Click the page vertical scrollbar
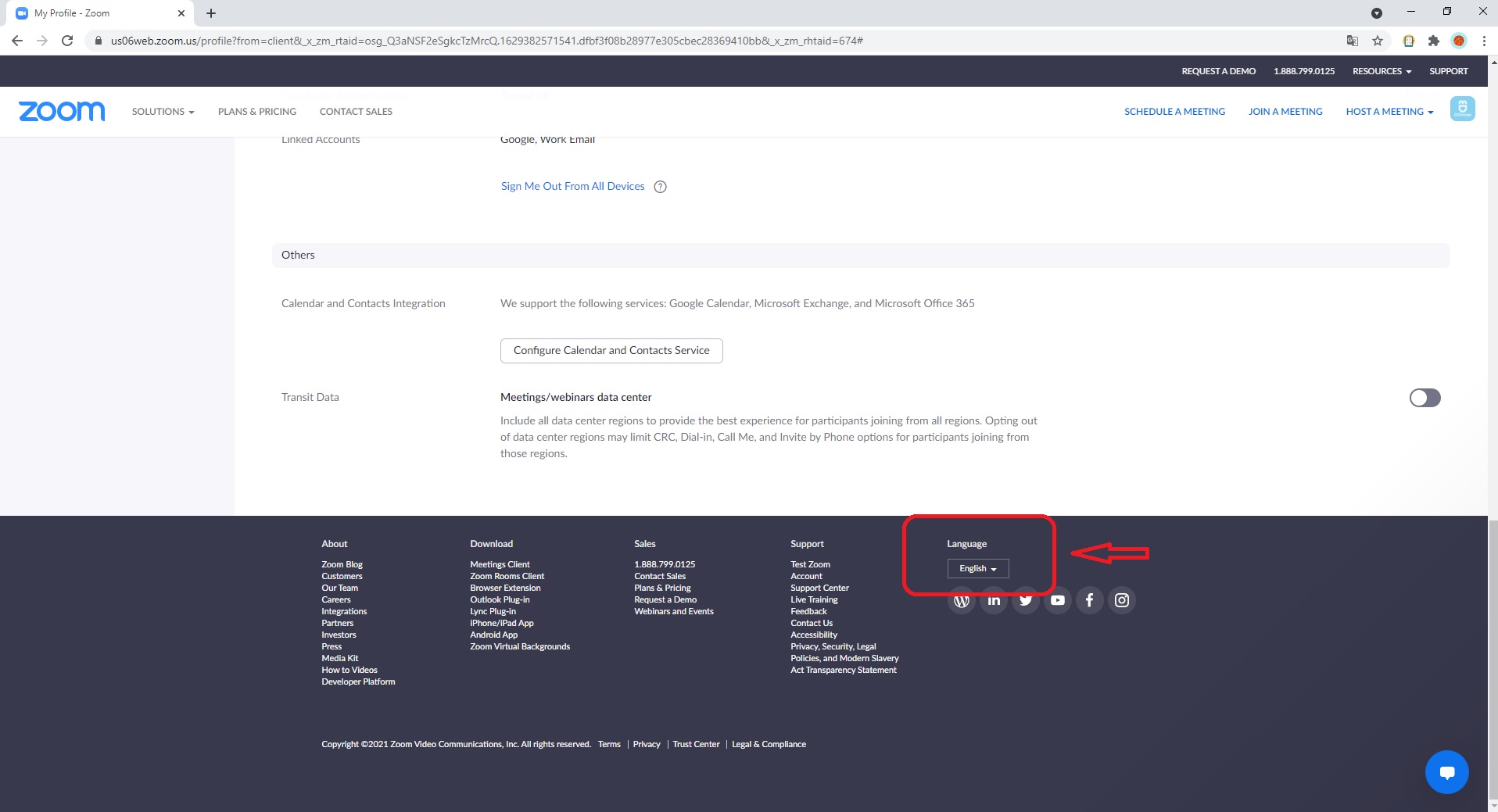 click(x=1493, y=660)
